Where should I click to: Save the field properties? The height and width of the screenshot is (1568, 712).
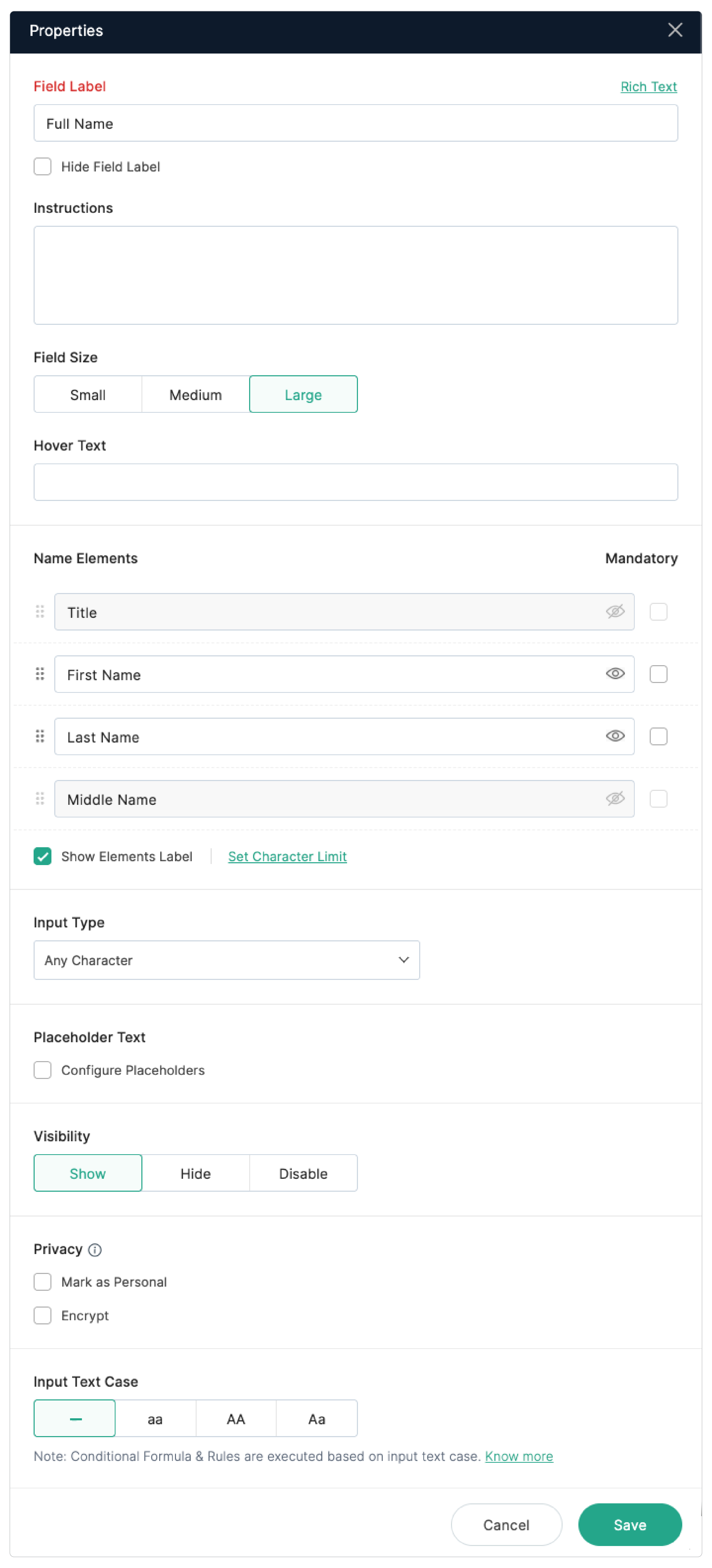point(629,1525)
